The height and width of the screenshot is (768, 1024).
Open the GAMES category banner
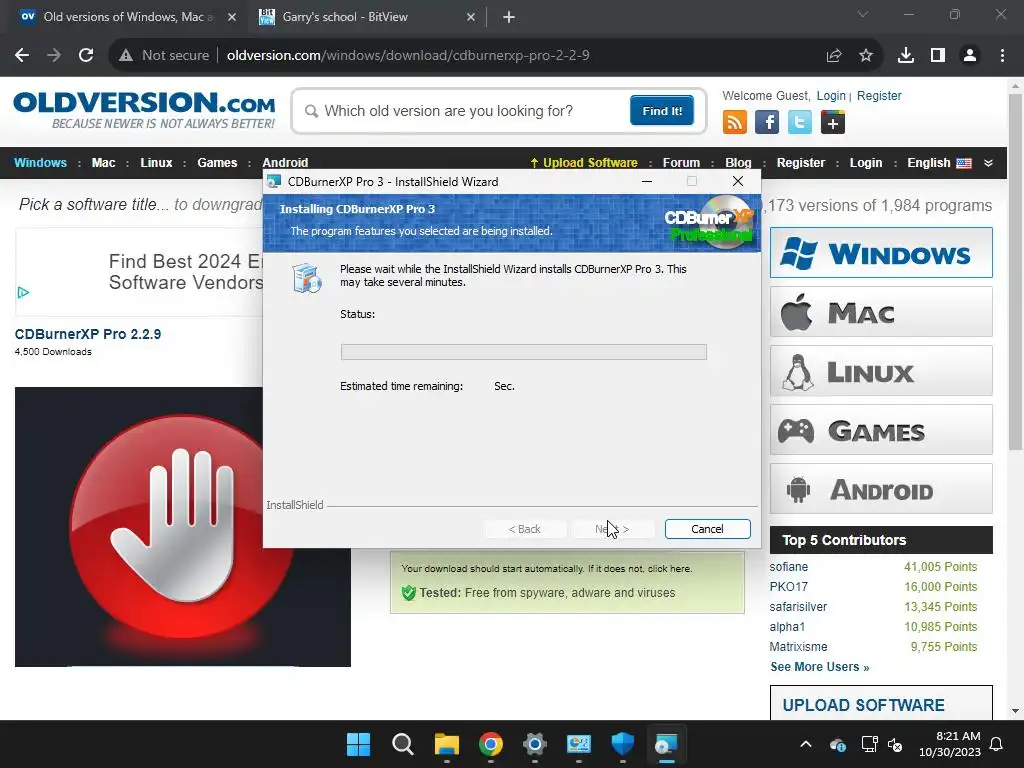(881, 430)
